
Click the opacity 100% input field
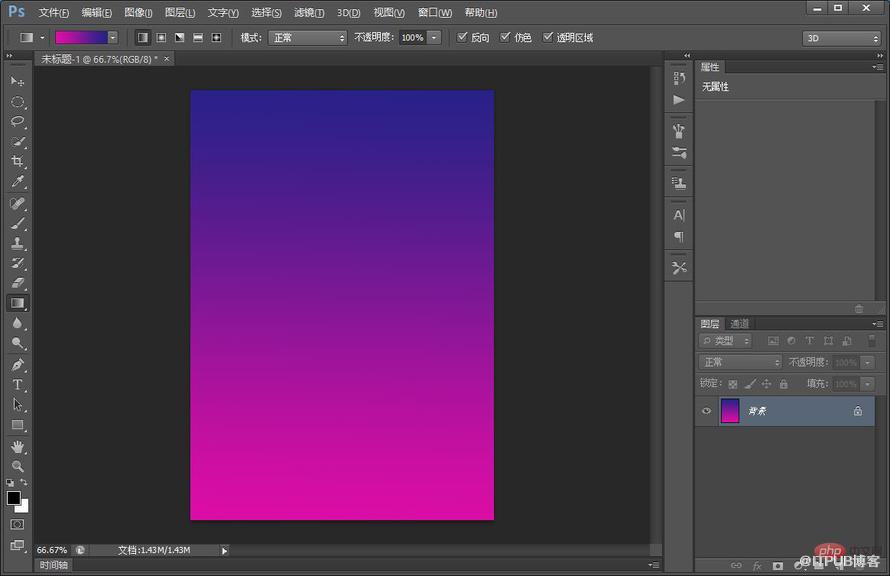[413, 37]
